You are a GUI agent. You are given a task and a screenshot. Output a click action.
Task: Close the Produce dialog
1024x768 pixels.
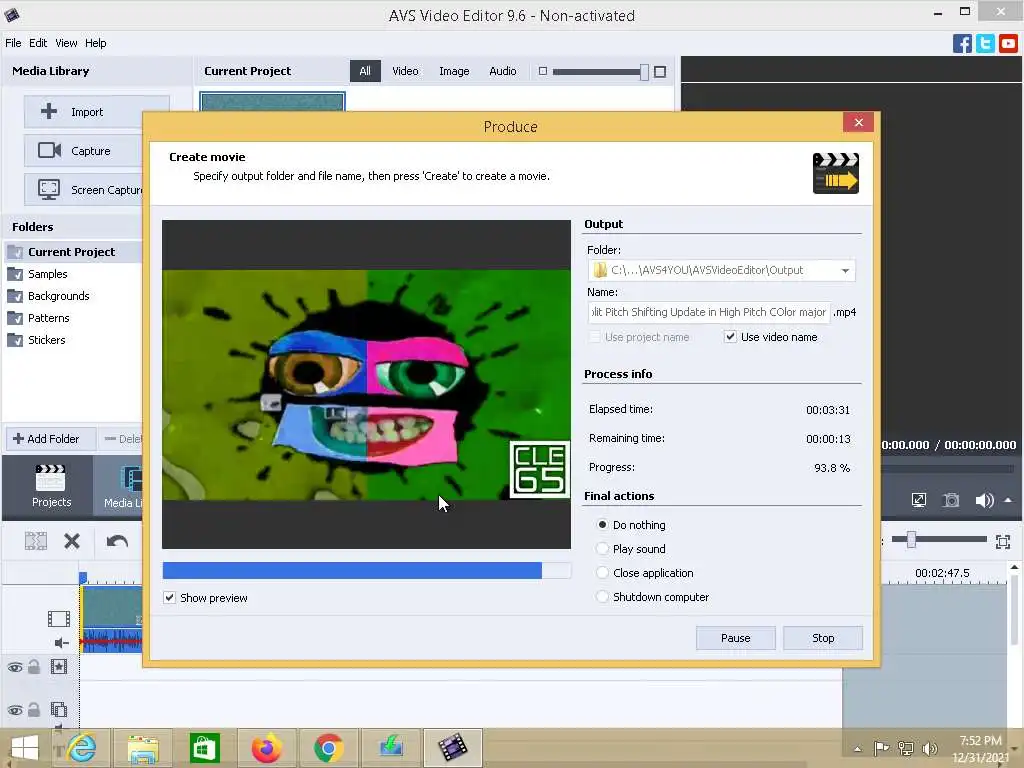(x=858, y=122)
